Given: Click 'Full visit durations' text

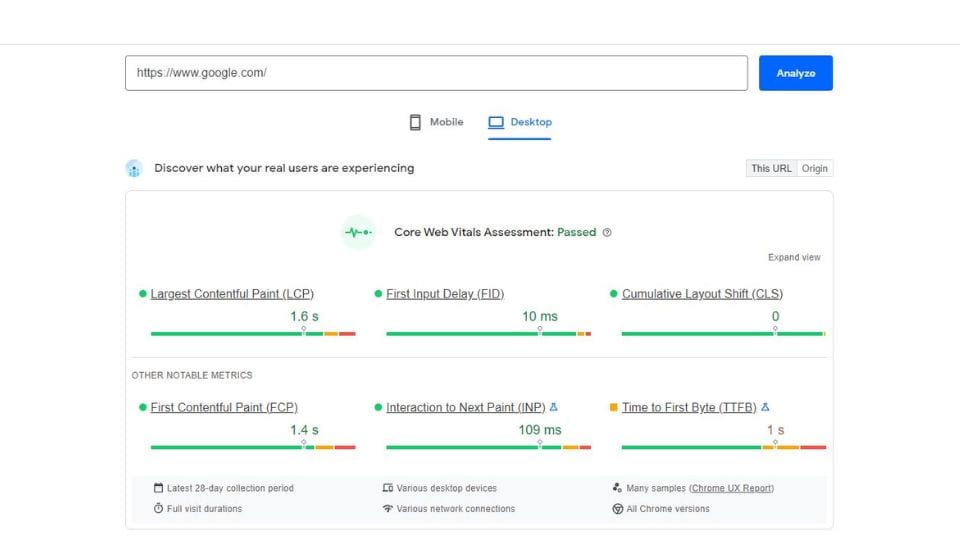Looking at the screenshot, I should pos(204,509).
